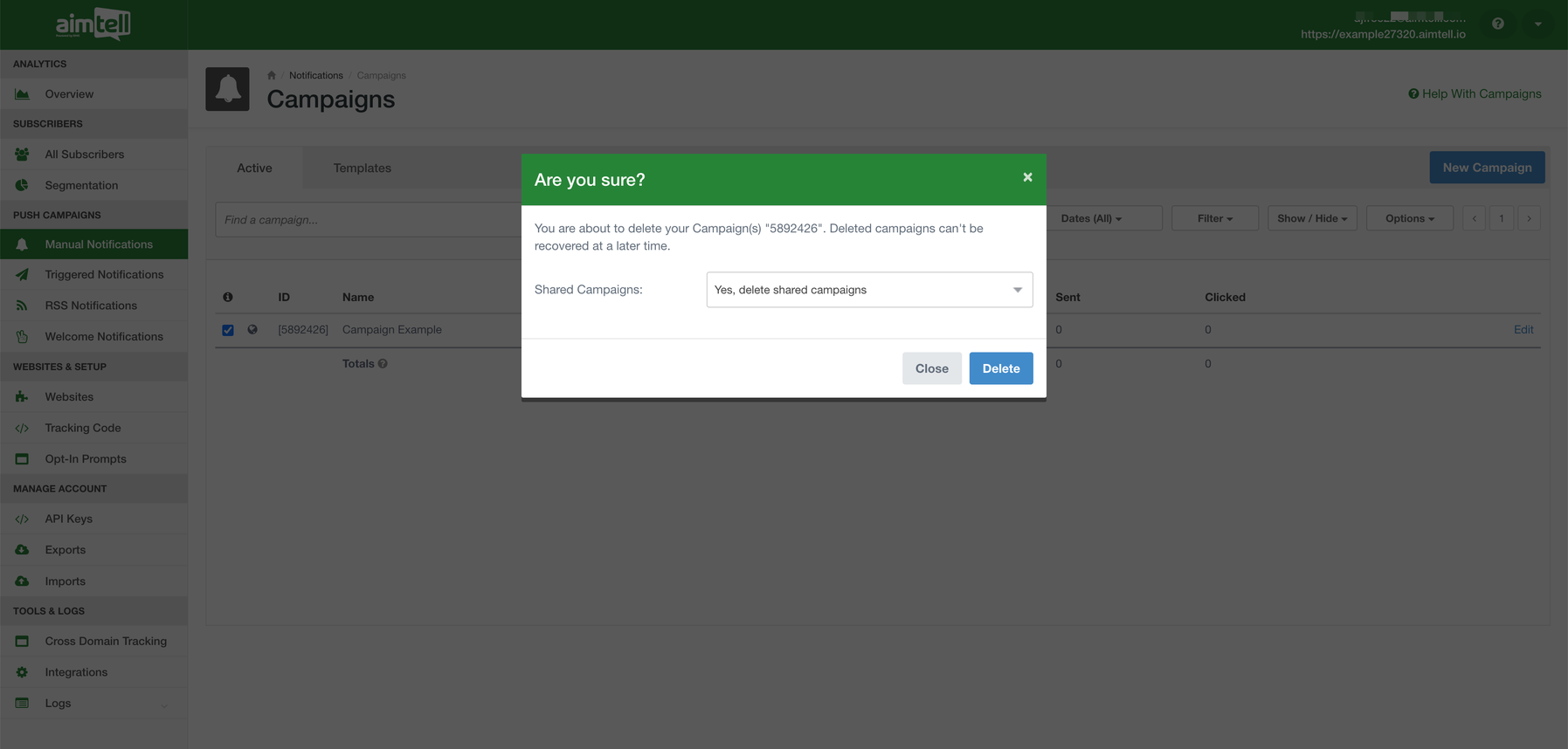Uncheck the Campaign Example row checkbox
1568x749 pixels.
coord(228,330)
